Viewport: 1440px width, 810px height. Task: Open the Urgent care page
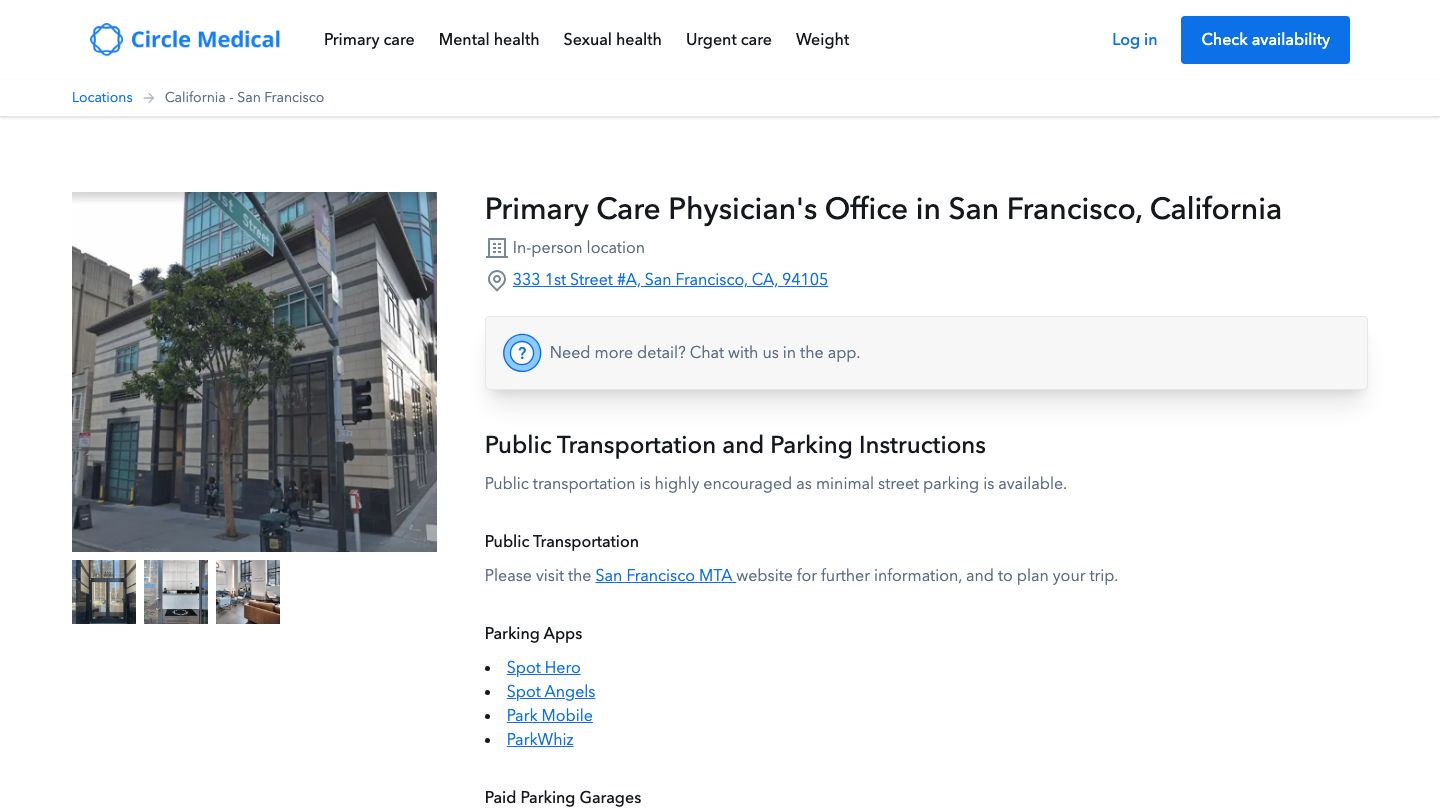(728, 40)
